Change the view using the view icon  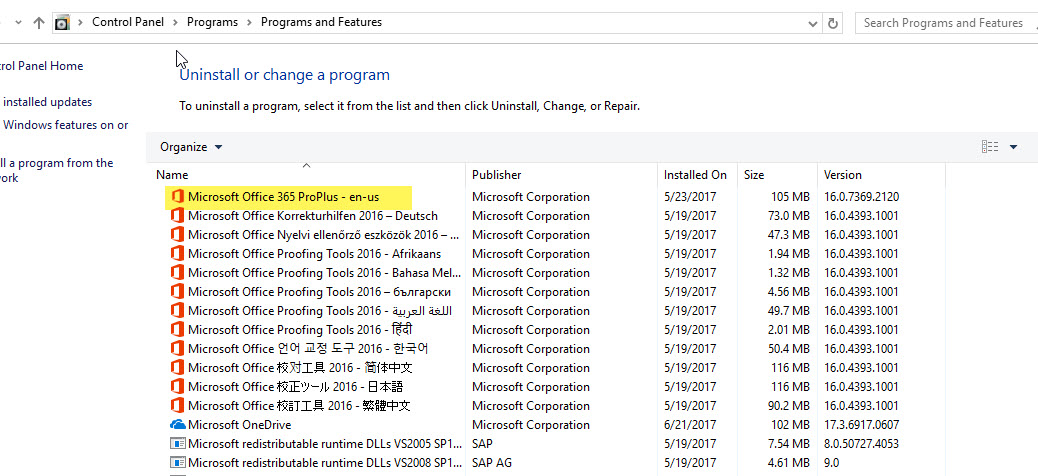pos(990,147)
